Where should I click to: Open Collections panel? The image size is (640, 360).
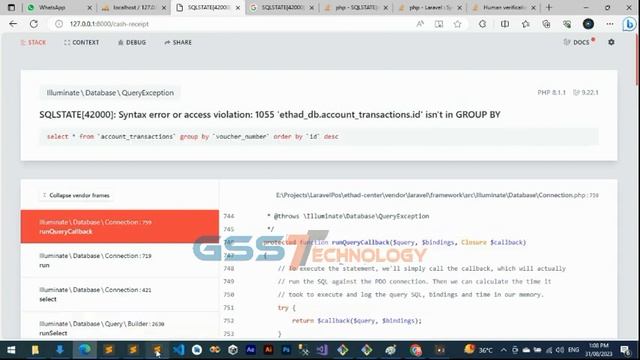point(546,24)
